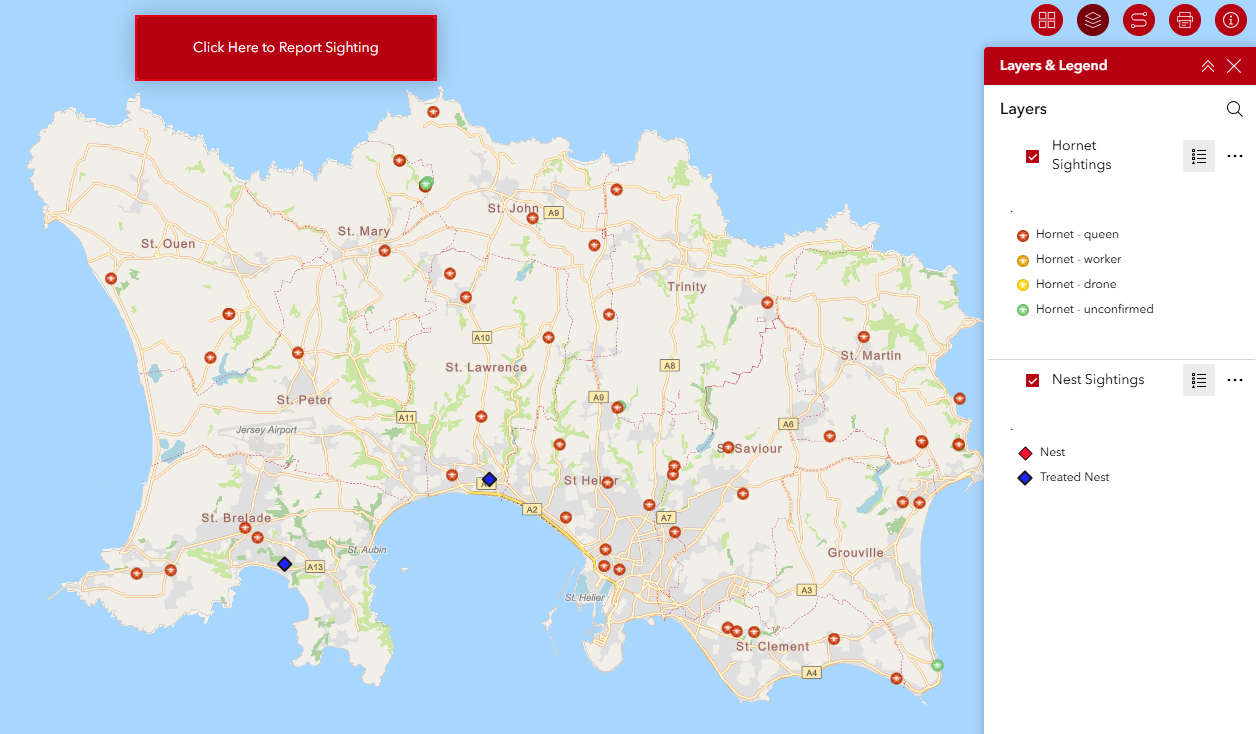
Task: Click the Print icon
Action: pos(1185,20)
